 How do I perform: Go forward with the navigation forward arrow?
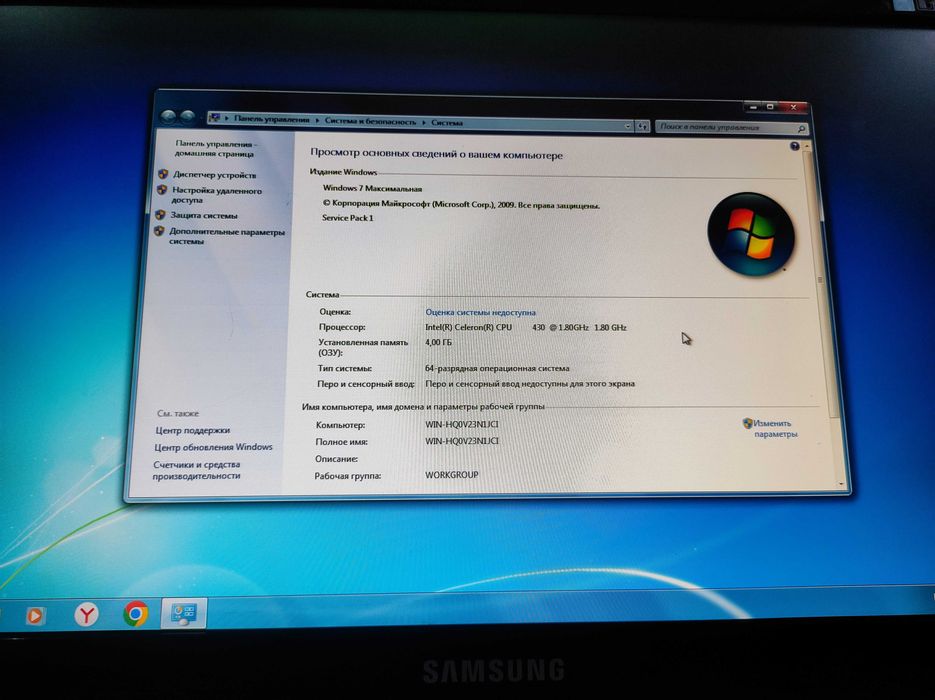pyautogui.click(x=188, y=117)
